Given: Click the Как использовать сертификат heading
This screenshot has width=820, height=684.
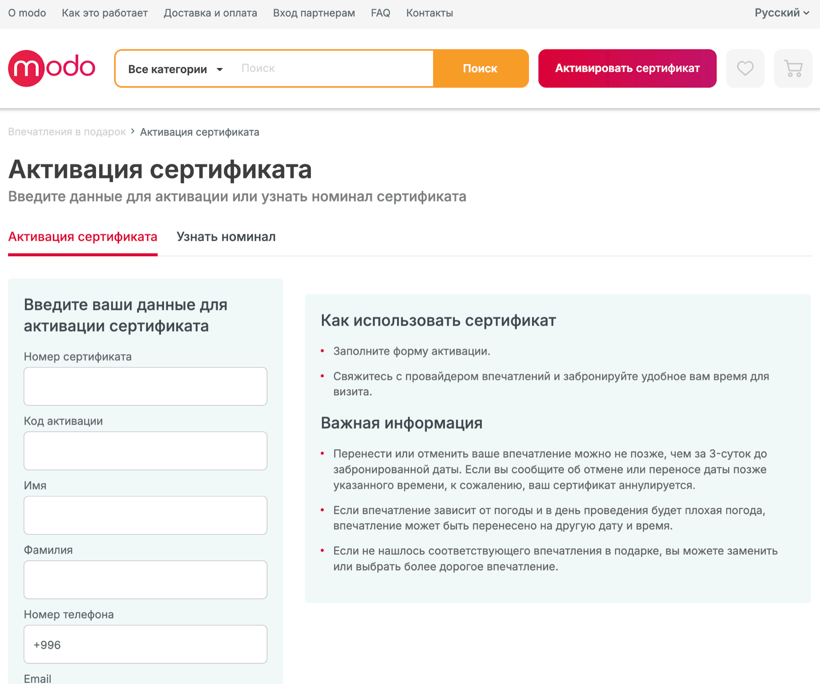Looking at the screenshot, I should point(438,321).
